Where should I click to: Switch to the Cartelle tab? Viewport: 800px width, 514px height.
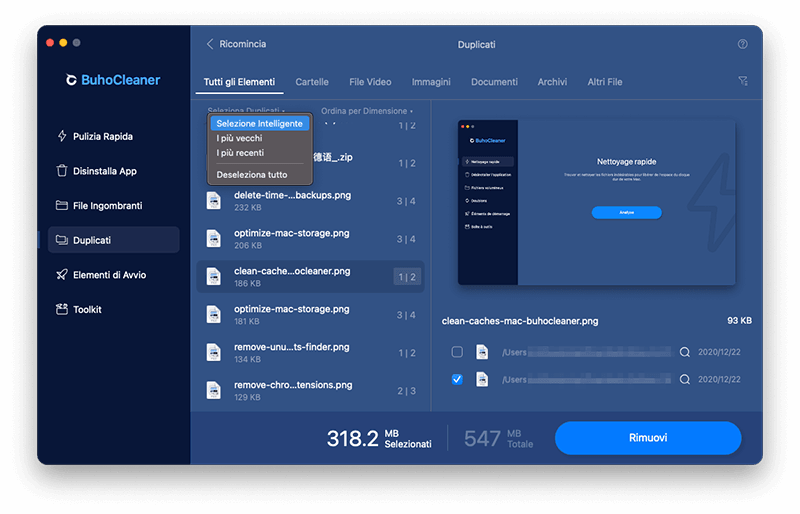tap(312, 82)
